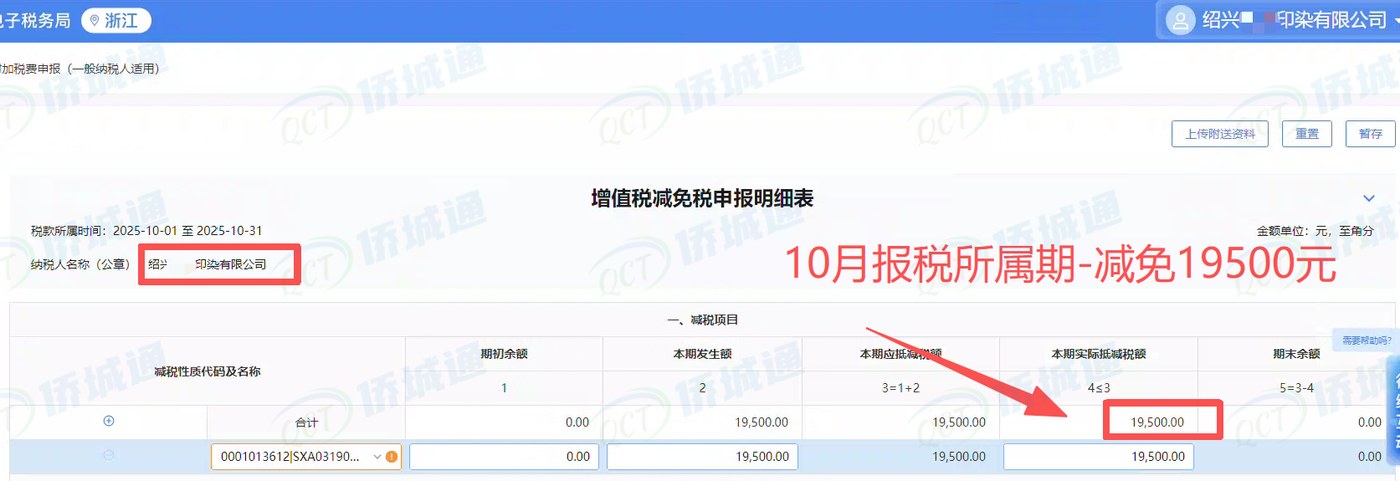Click the 金额单位：元，至角分 text
The image size is (1400, 481).
pos(1315,231)
